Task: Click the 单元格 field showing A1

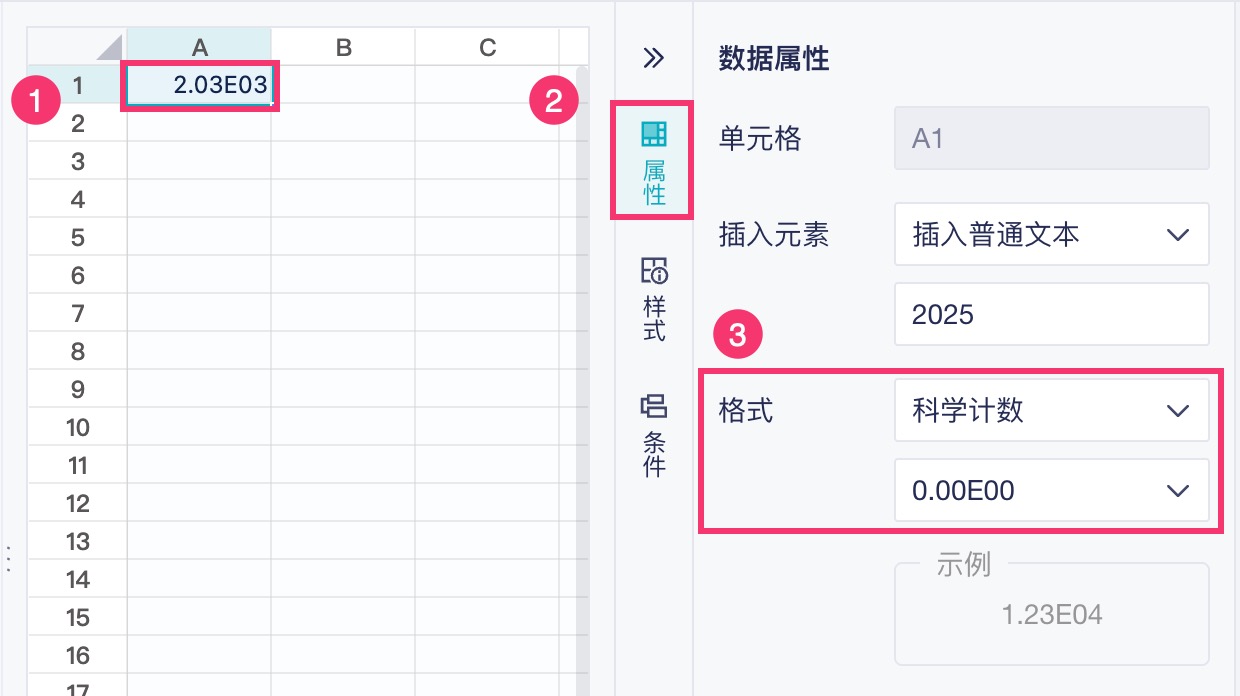Action: point(1051,139)
